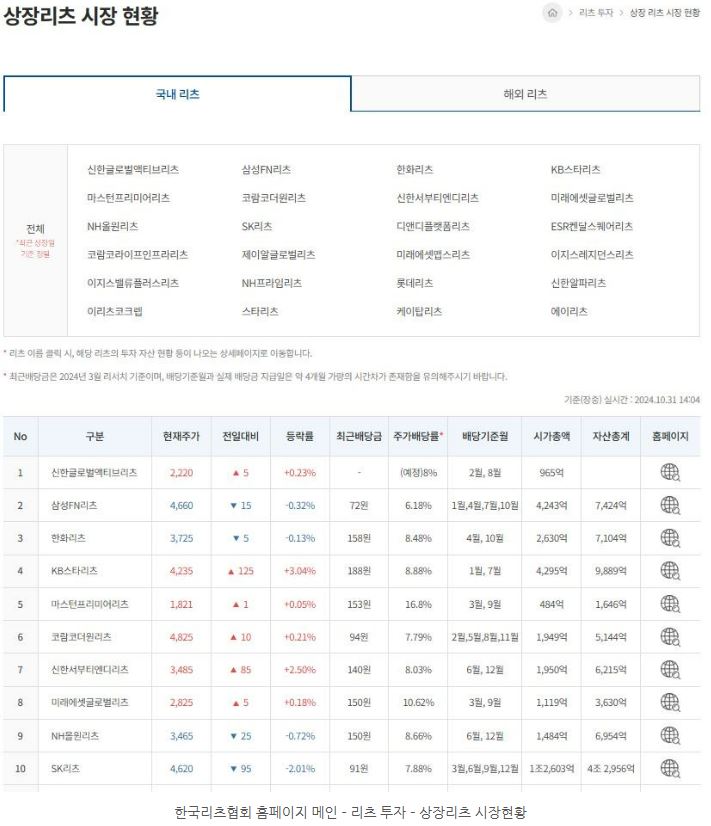Select 한화리츠 name in table row 3
The width and height of the screenshot is (711, 826).
pos(68,538)
